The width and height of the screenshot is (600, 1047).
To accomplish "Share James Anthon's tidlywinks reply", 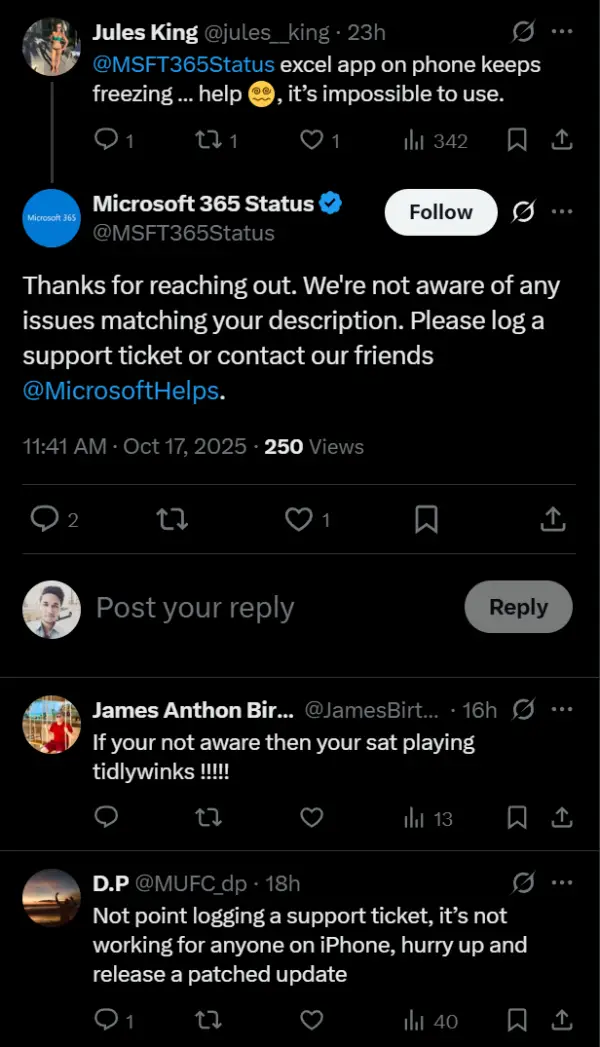I will click(x=562, y=819).
